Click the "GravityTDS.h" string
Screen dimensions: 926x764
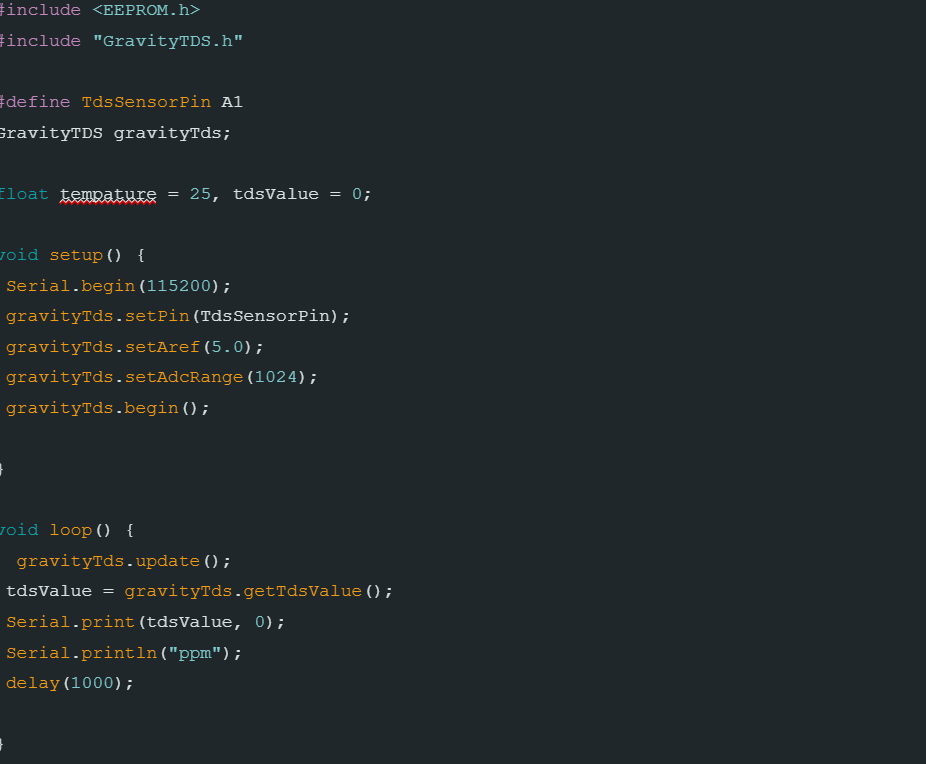click(x=168, y=41)
